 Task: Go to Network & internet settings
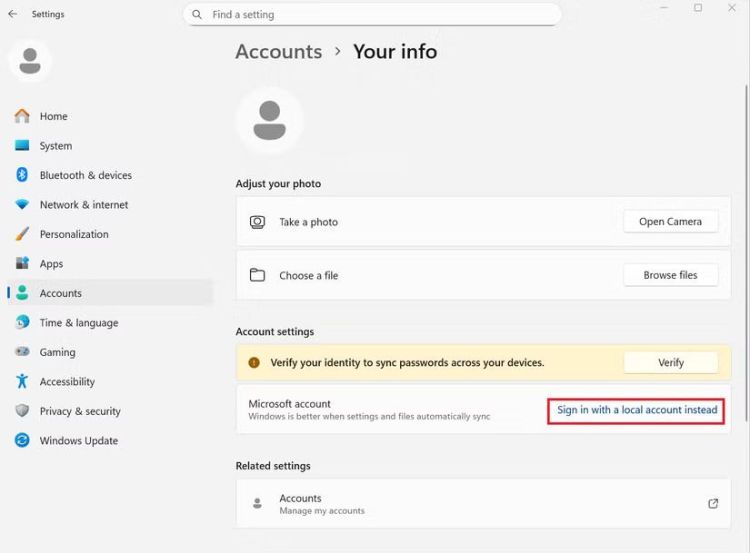tap(83, 205)
